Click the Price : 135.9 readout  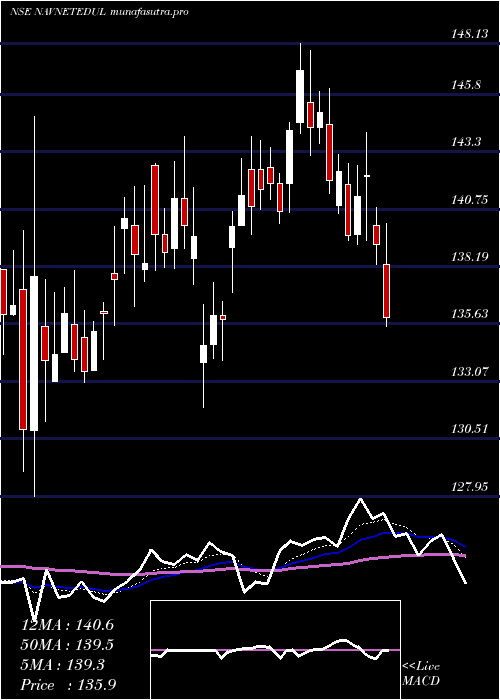69,685
